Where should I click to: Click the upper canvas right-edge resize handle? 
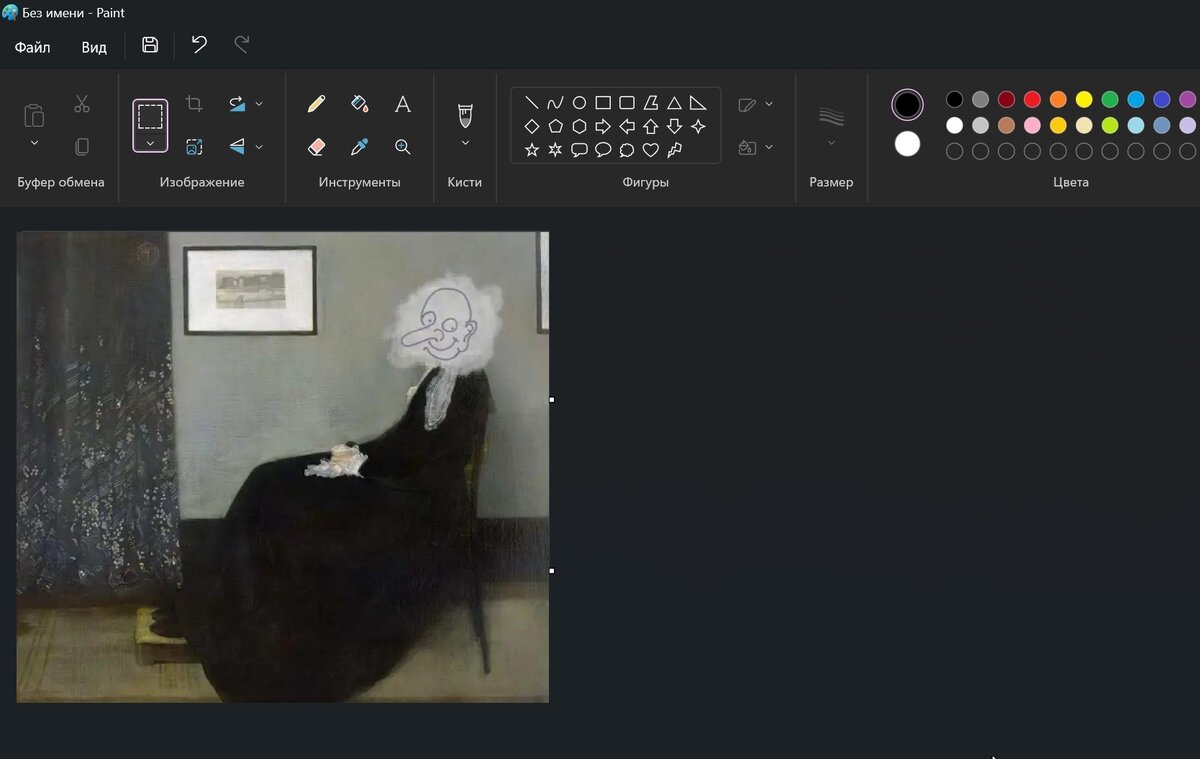tap(552, 400)
